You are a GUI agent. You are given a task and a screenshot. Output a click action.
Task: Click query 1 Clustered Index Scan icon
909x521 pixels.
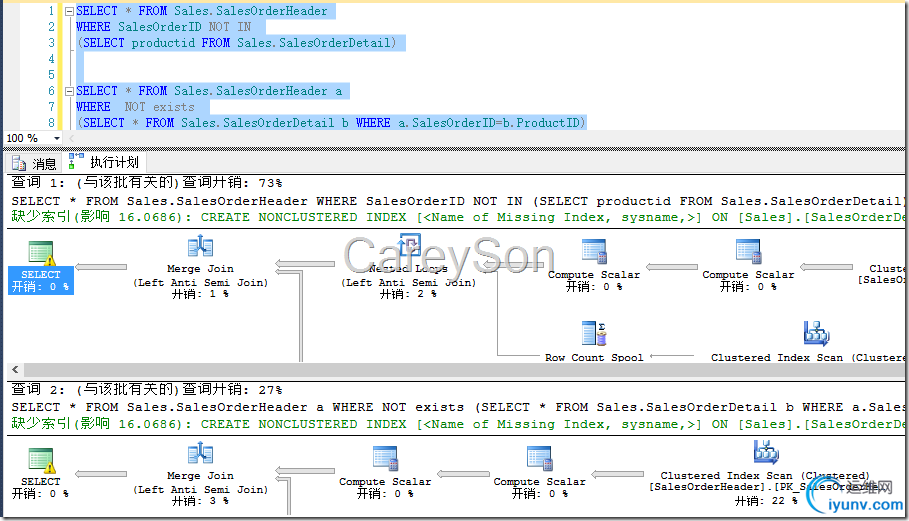[x=816, y=333]
